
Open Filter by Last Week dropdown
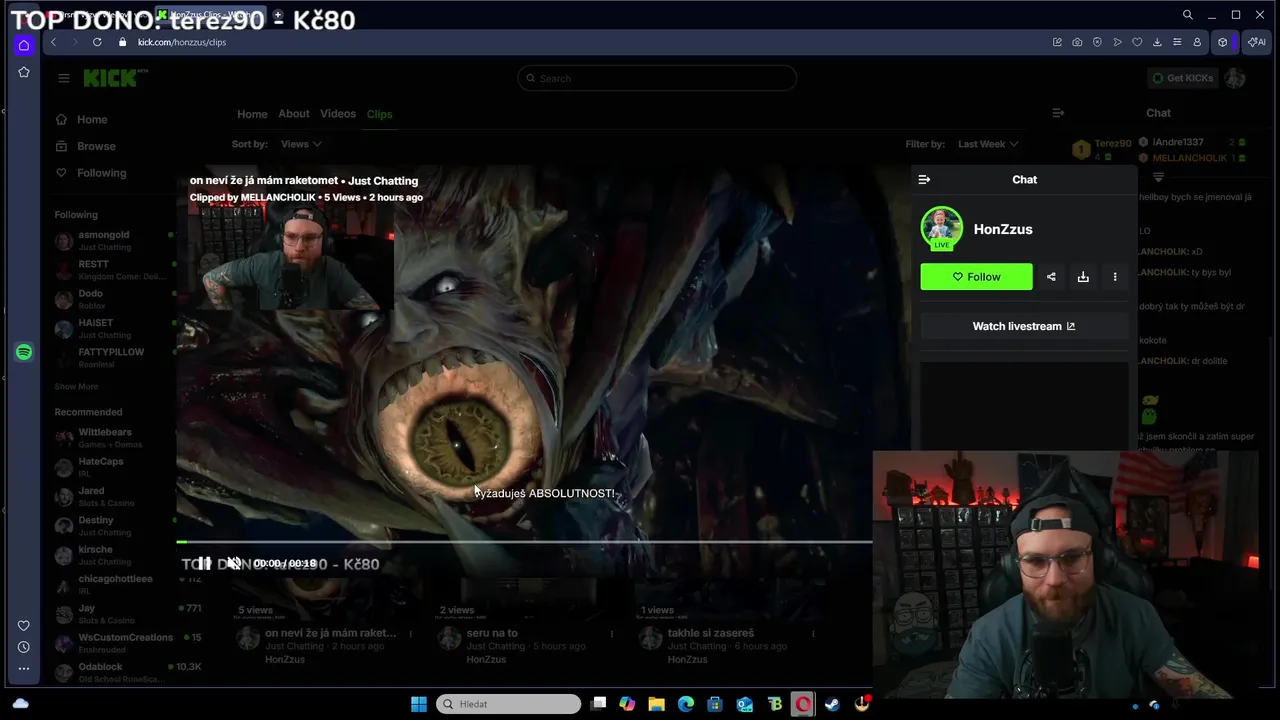[988, 144]
